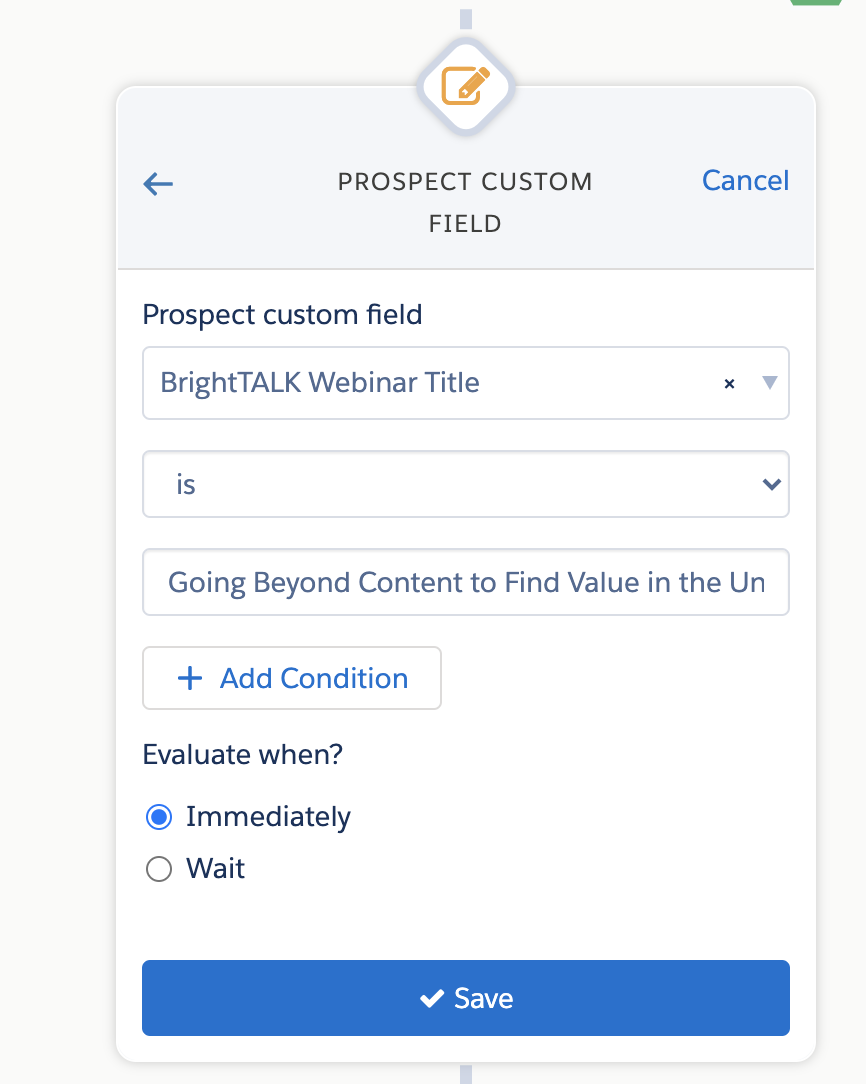Save the prospect custom field rule
The height and width of the screenshot is (1084, 866).
[x=466, y=998]
